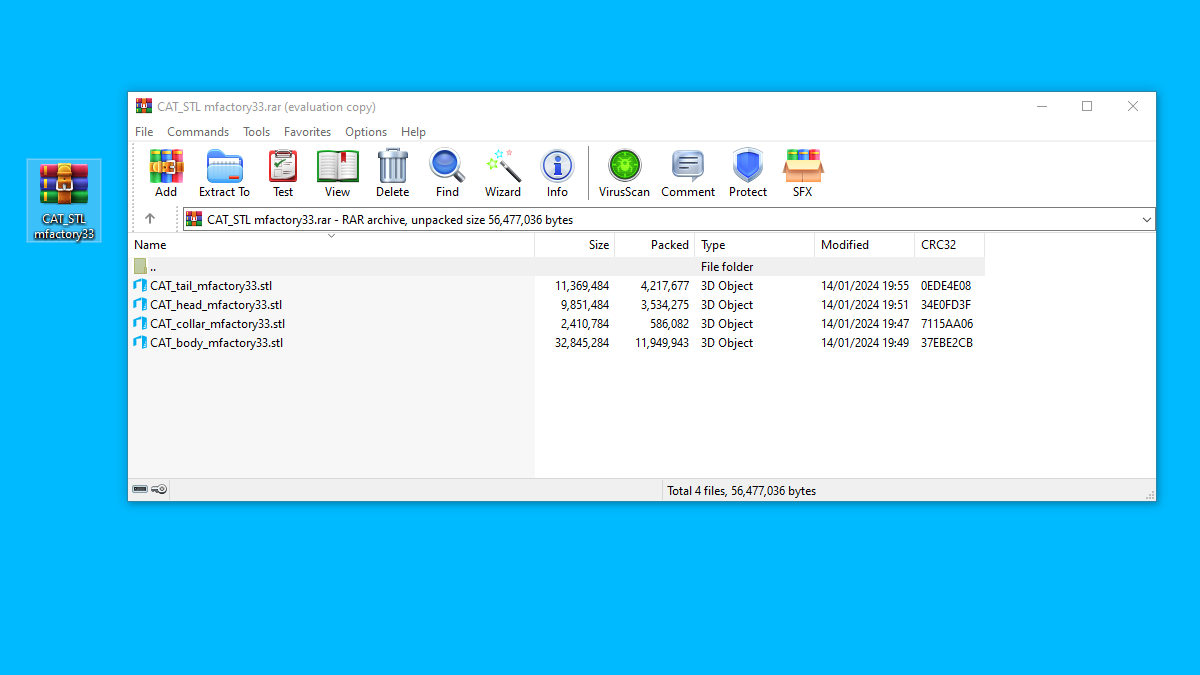Screen dimensions: 1200x675
Task: Open the Options menu
Action: click(x=366, y=132)
